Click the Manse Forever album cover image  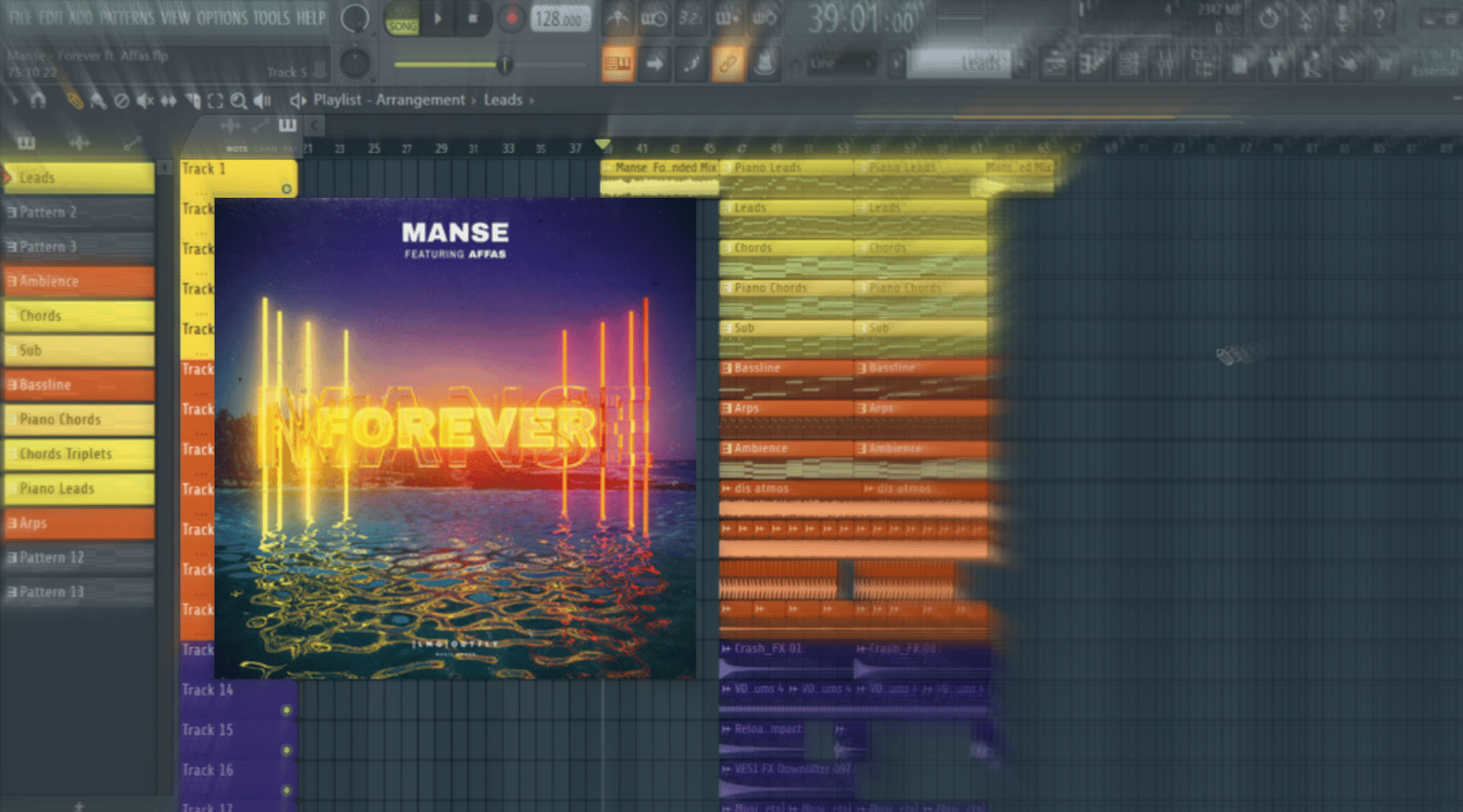pos(455,439)
